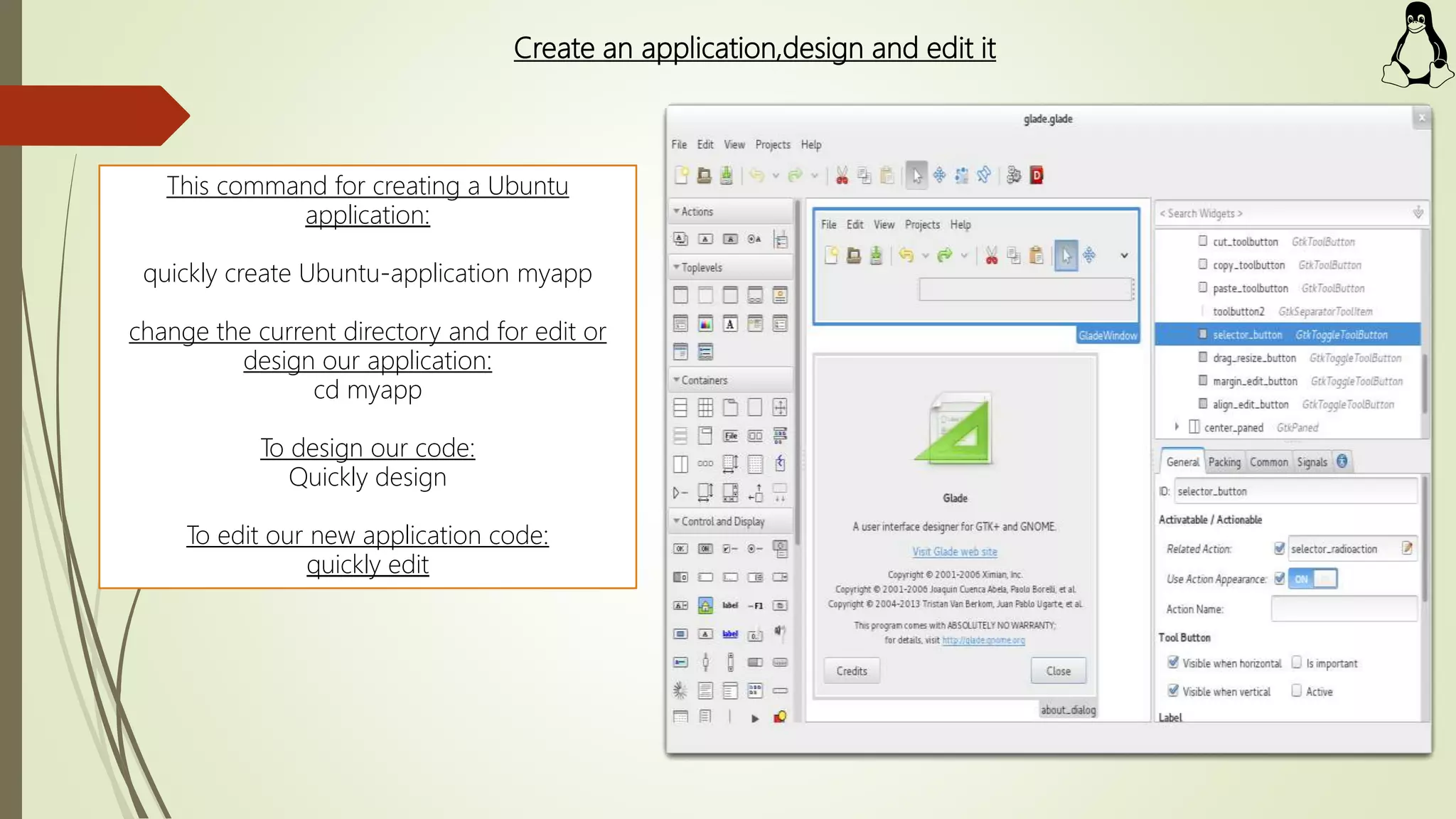
Task: Click the edit pencil beside selector_radioaction
Action: click(x=1406, y=548)
